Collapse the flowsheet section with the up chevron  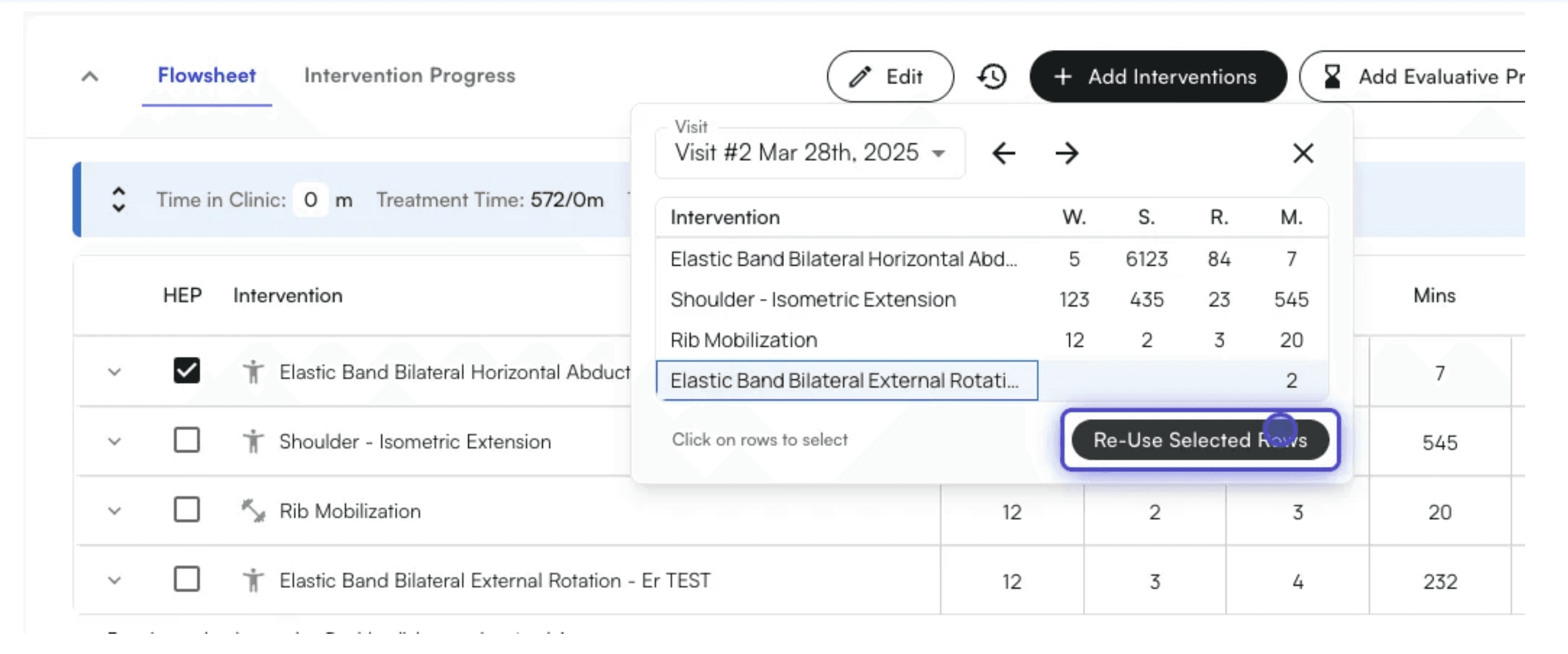(x=89, y=77)
